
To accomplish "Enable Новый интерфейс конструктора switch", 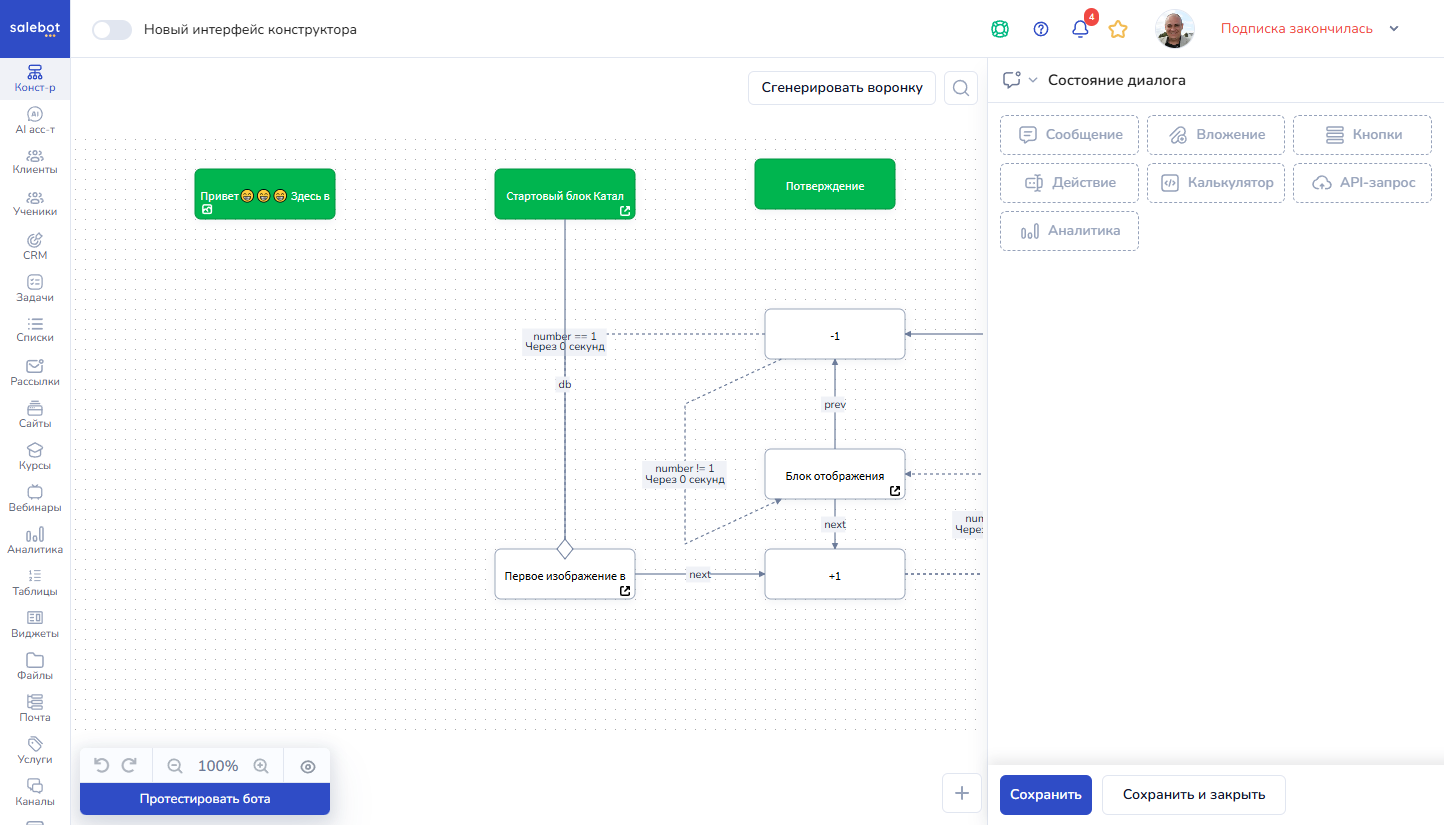I will 112,29.
